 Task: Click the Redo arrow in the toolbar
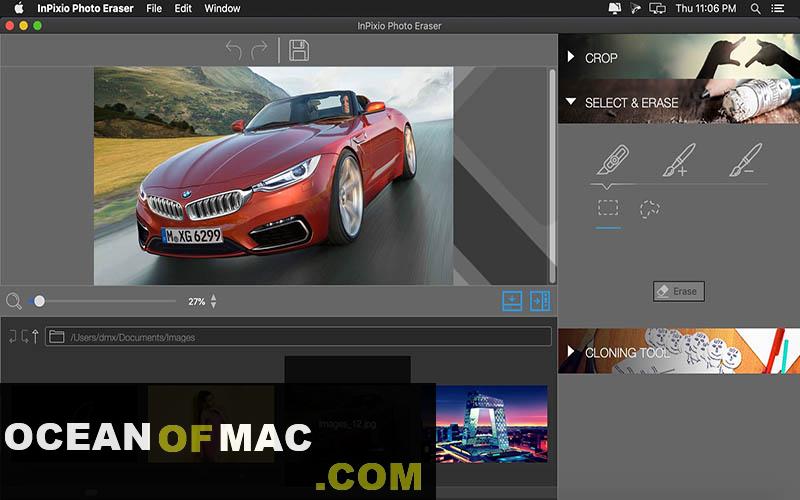point(259,50)
